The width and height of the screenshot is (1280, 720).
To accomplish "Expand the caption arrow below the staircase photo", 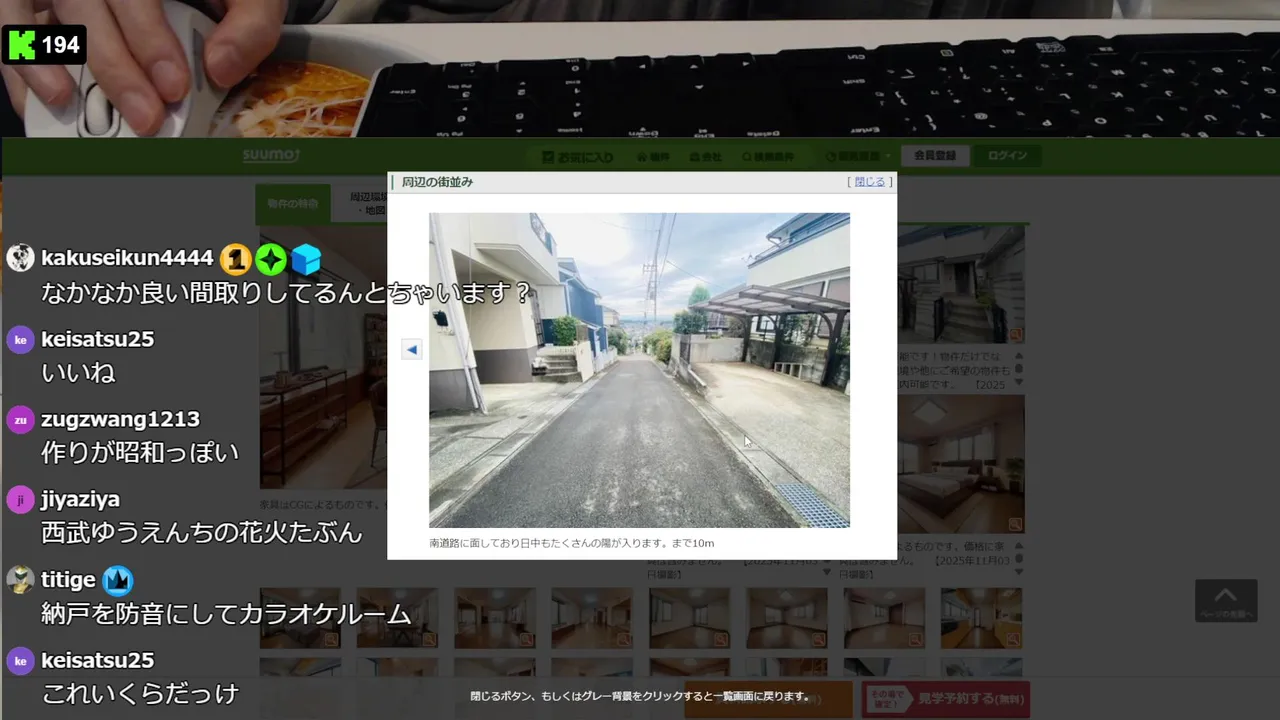I will tap(1019, 382).
